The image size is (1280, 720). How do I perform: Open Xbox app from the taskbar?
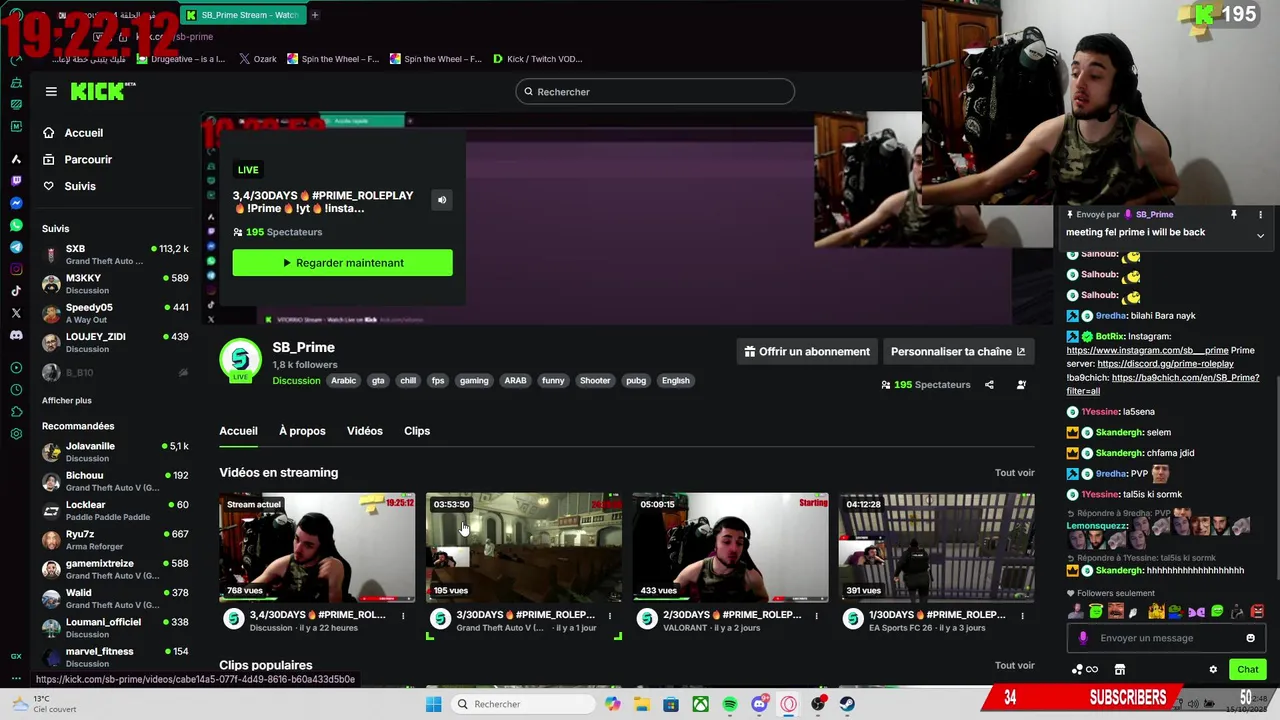pos(701,704)
